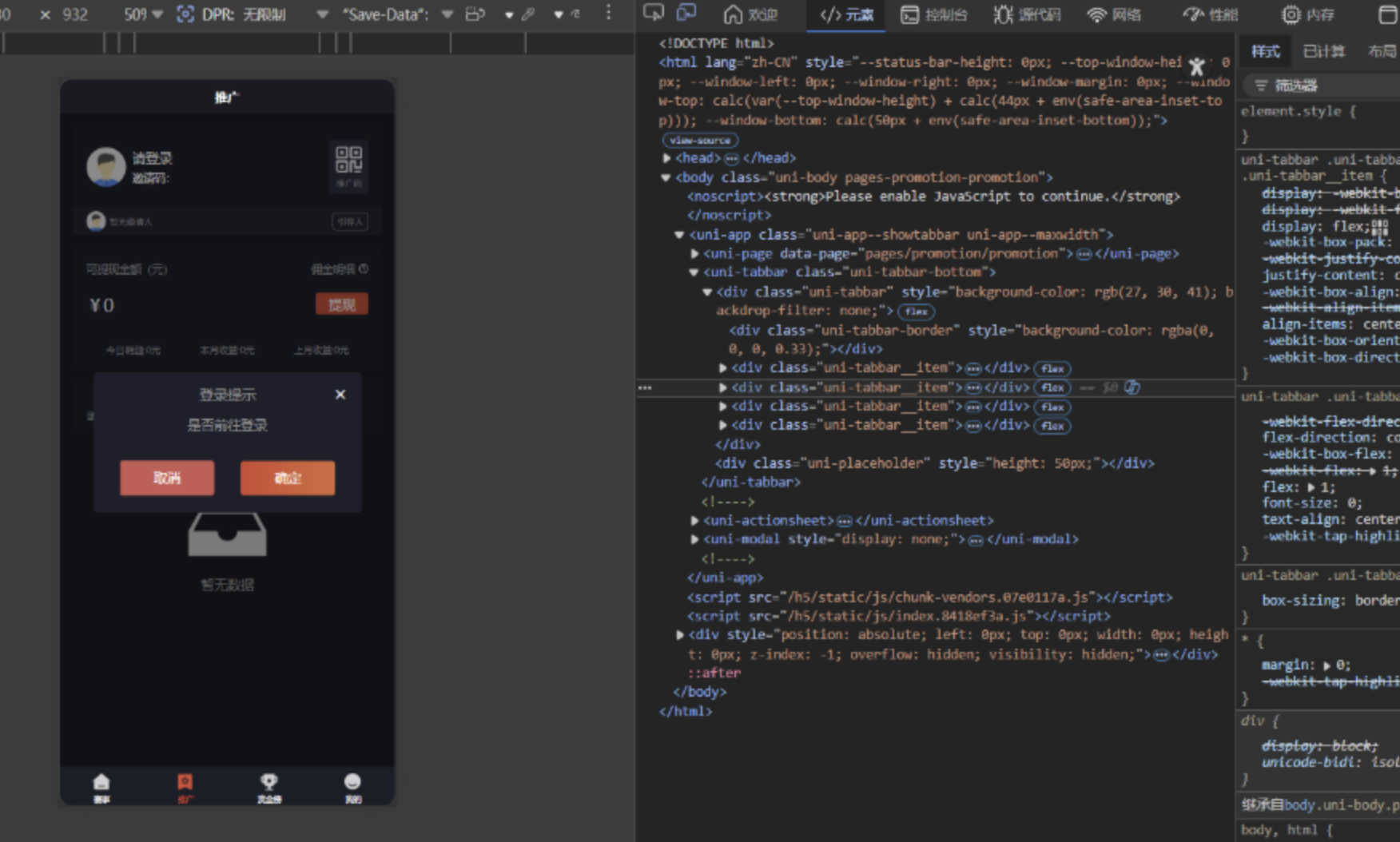The image size is (1400, 842).
Task: Open the zoom level dropdown
Action: [x=144, y=14]
